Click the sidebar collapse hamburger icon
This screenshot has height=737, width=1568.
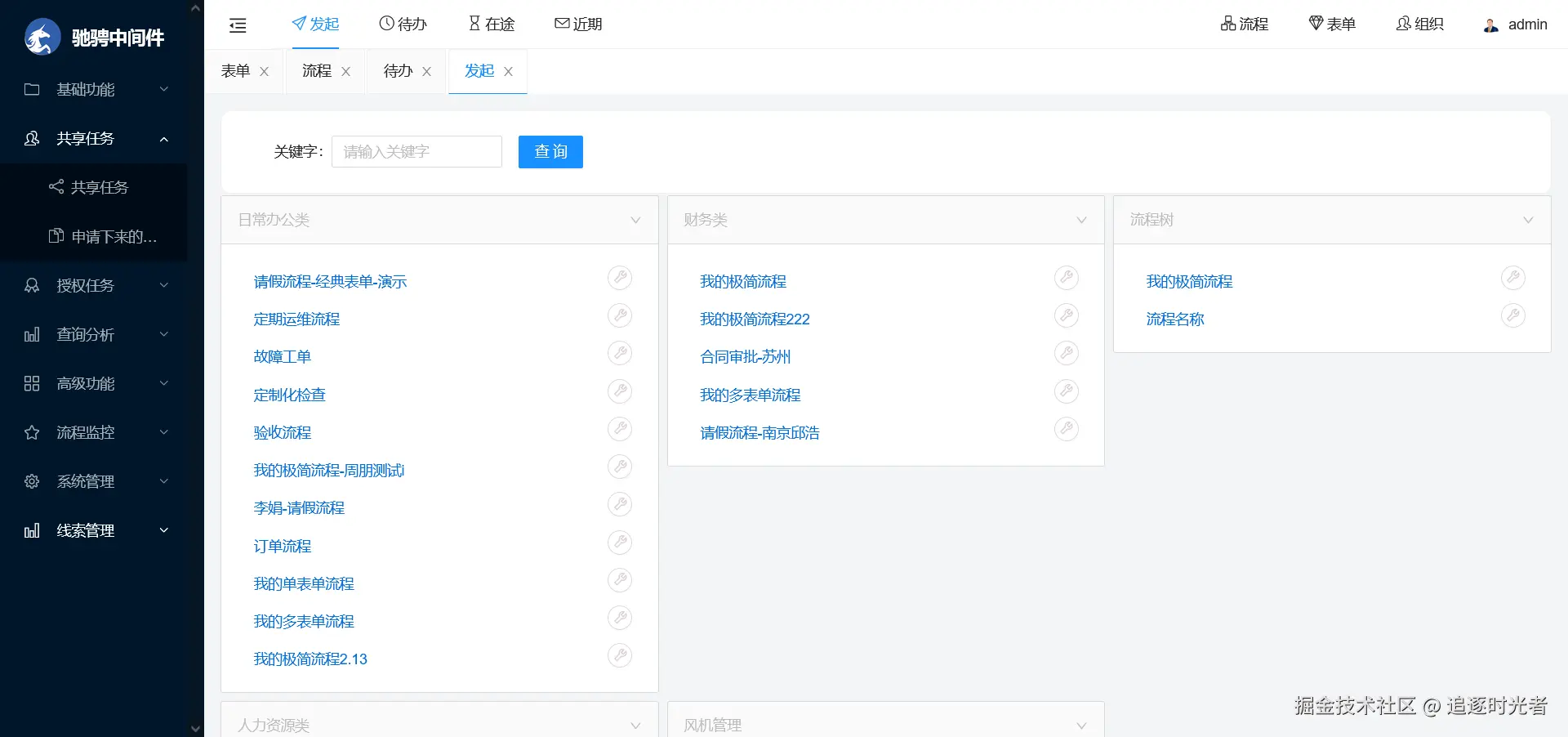(238, 25)
